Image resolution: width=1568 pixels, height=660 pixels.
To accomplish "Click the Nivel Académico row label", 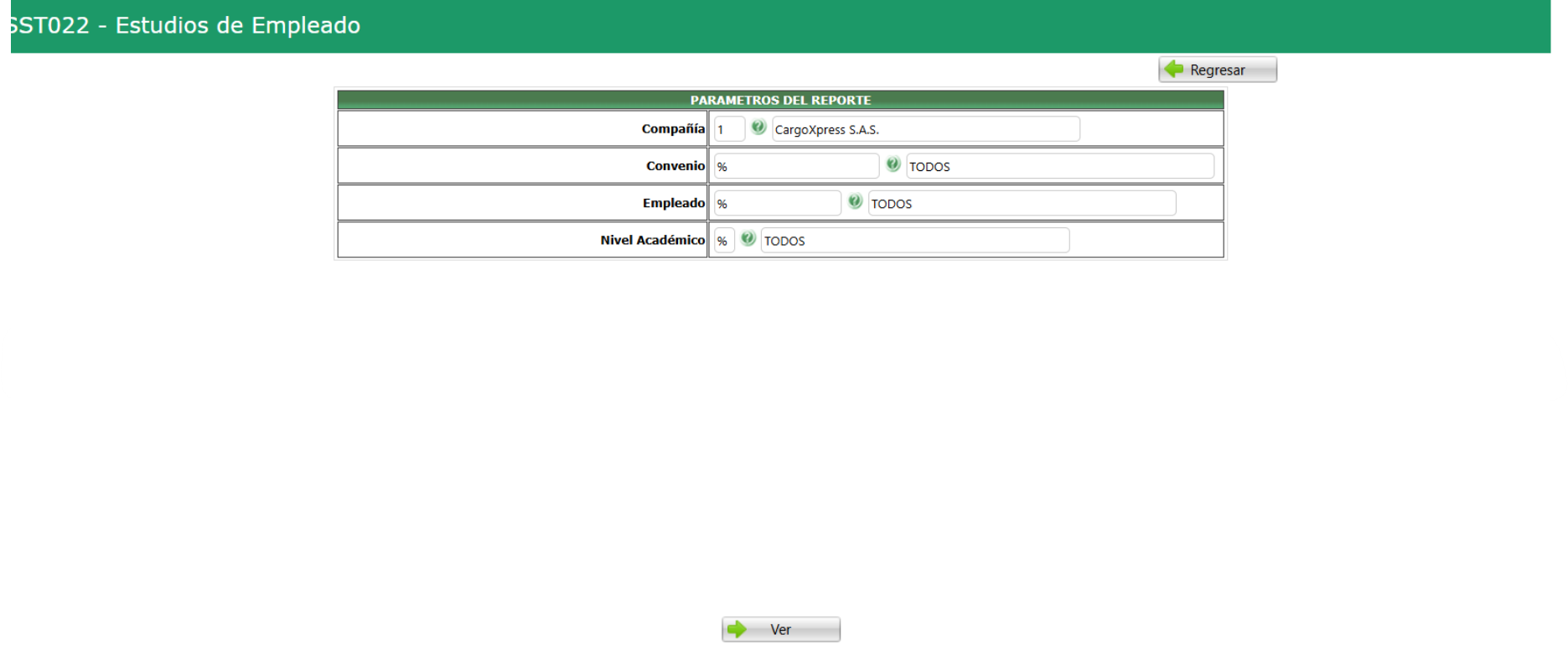I will pyautogui.click(x=653, y=240).
